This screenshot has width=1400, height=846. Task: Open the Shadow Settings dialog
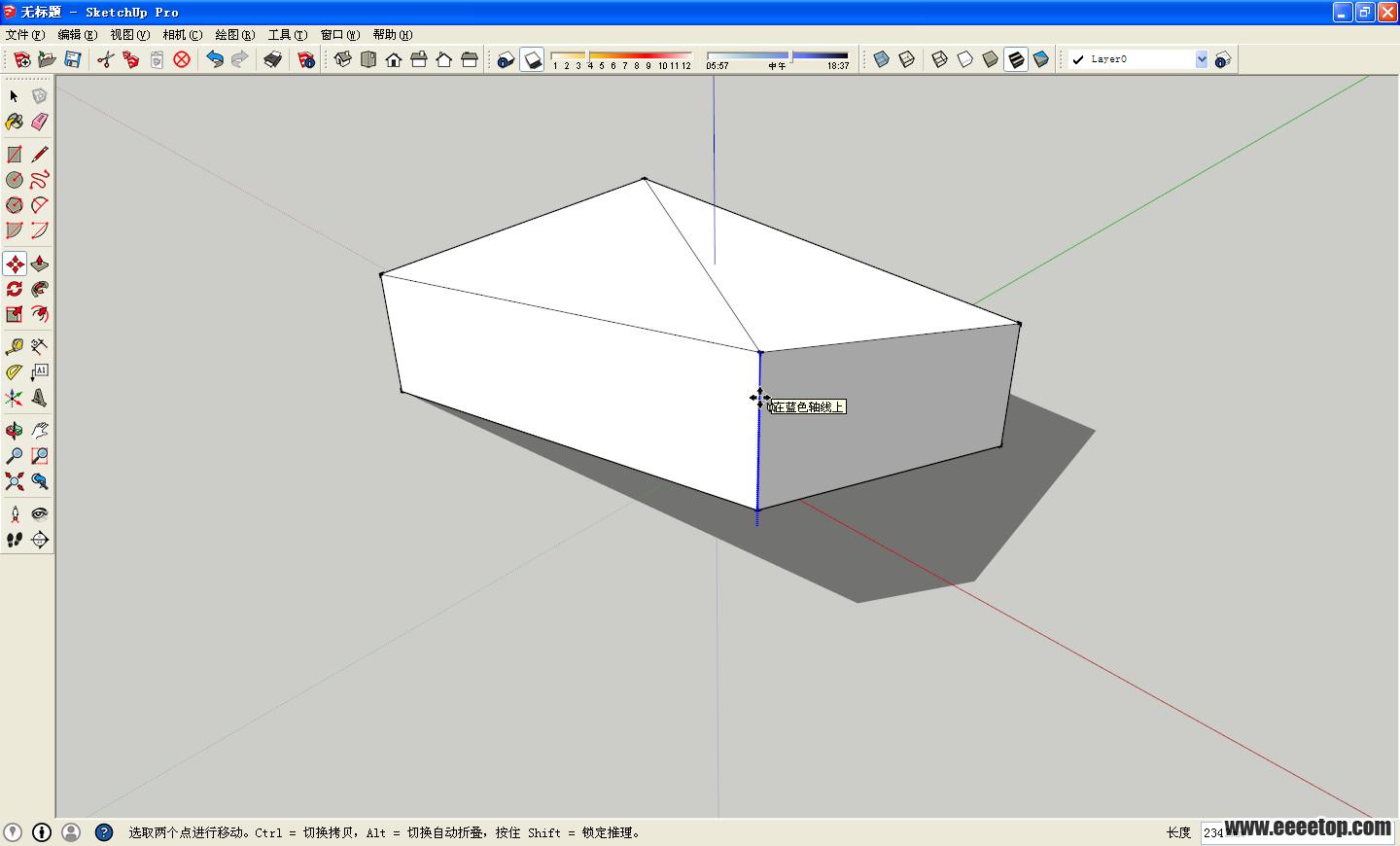[506, 60]
